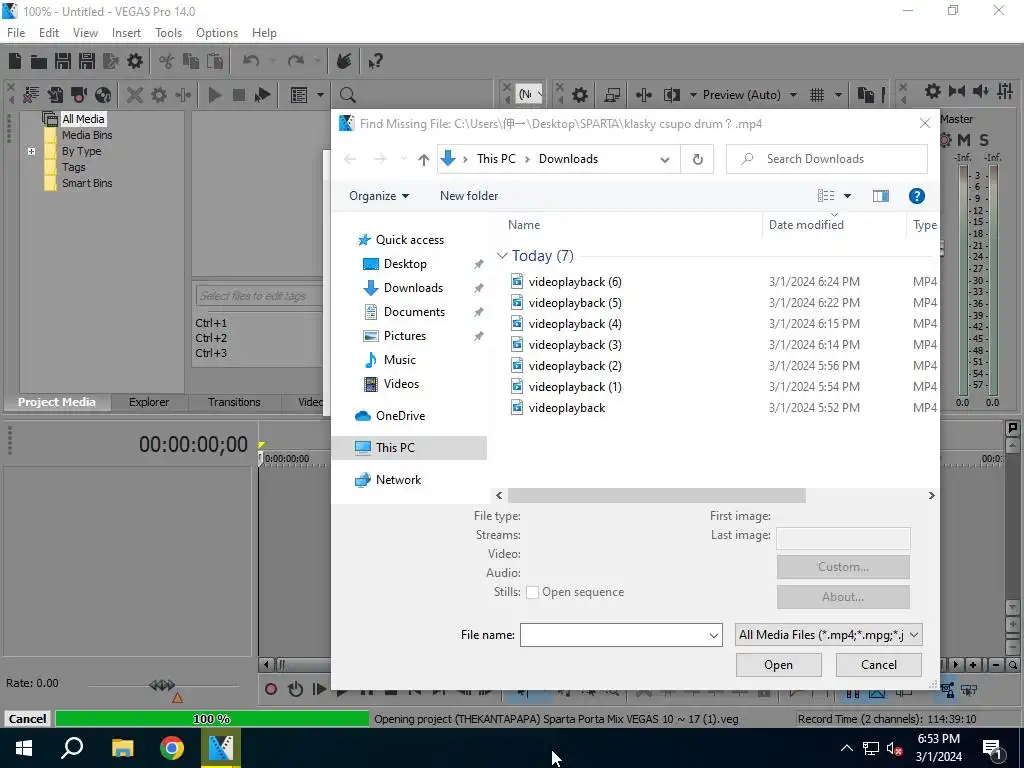Click the Stop Preview square in Project Media
Image resolution: width=1024 pixels, height=768 pixels.
point(239,95)
